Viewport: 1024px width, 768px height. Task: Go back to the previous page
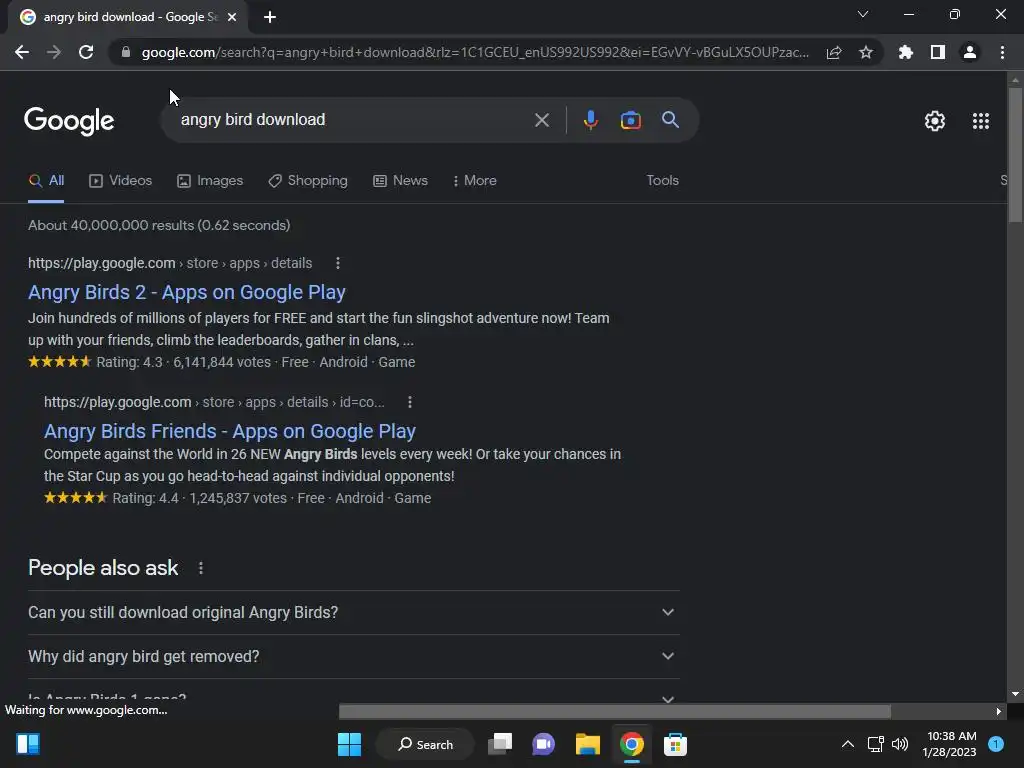tap(22, 52)
